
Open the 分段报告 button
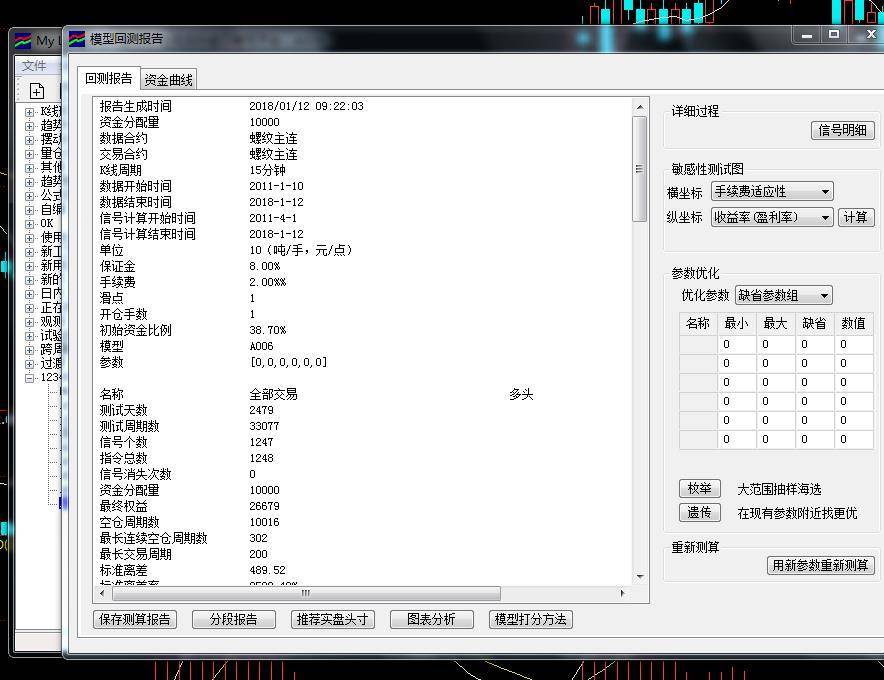(234, 619)
